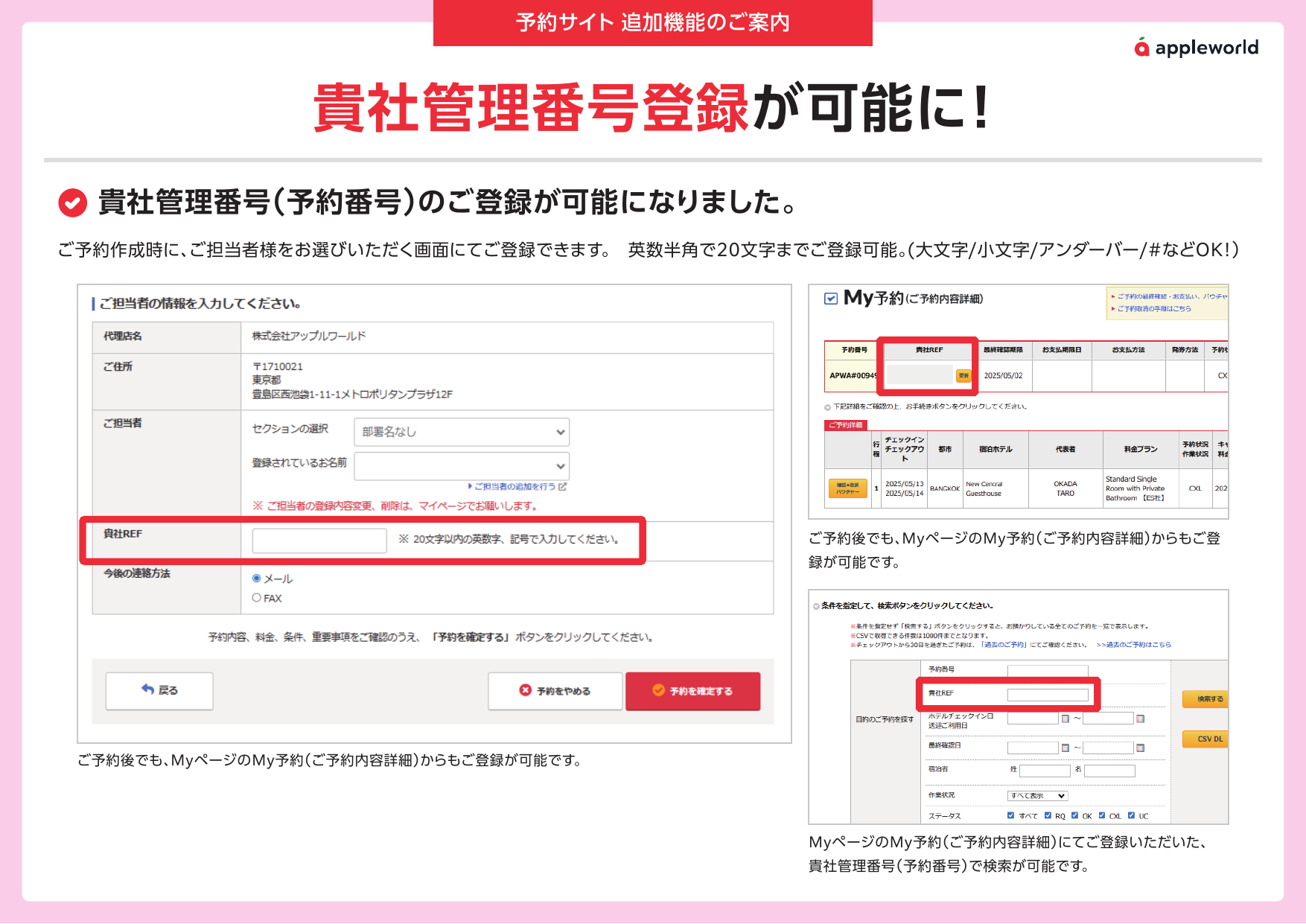
Task: Open calendar for 最終確認日 end date
Action: click(x=1140, y=748)
